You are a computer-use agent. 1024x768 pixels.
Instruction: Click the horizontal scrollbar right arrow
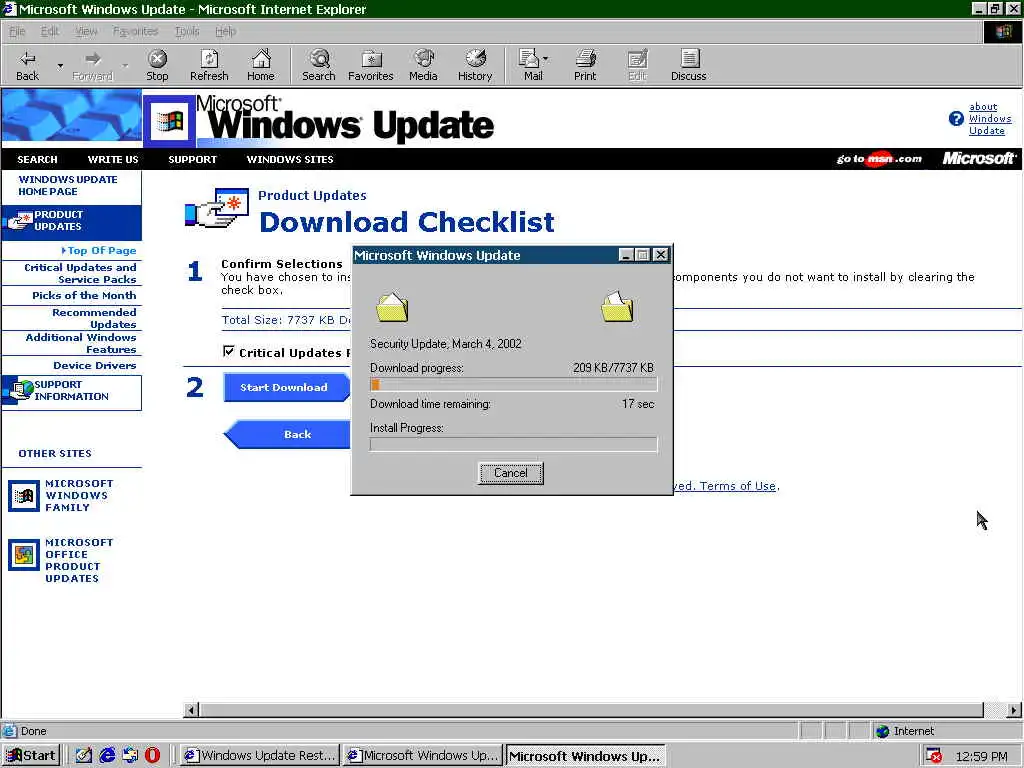click(1014, 710)
